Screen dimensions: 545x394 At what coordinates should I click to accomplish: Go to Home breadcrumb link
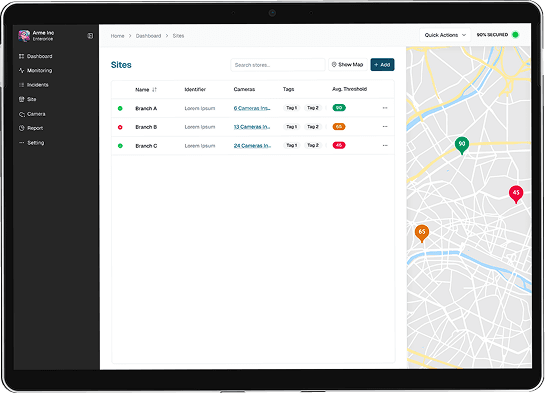[117, 36]
